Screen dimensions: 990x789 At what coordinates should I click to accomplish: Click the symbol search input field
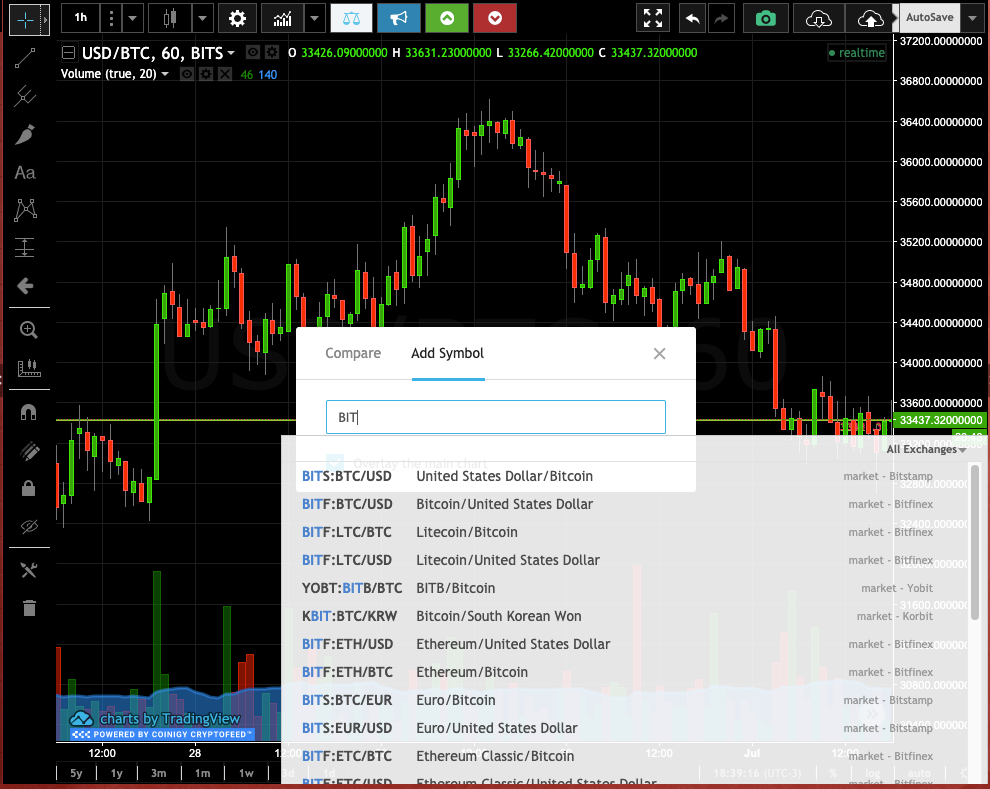pyautogui.click(x=496, y=417)
